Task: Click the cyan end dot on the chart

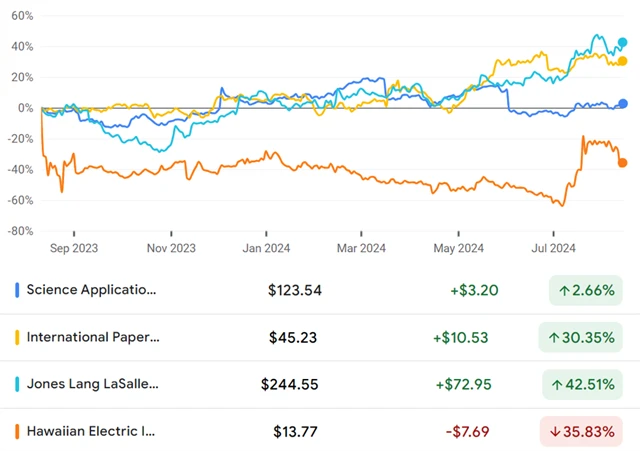Action: coord(623,43)
